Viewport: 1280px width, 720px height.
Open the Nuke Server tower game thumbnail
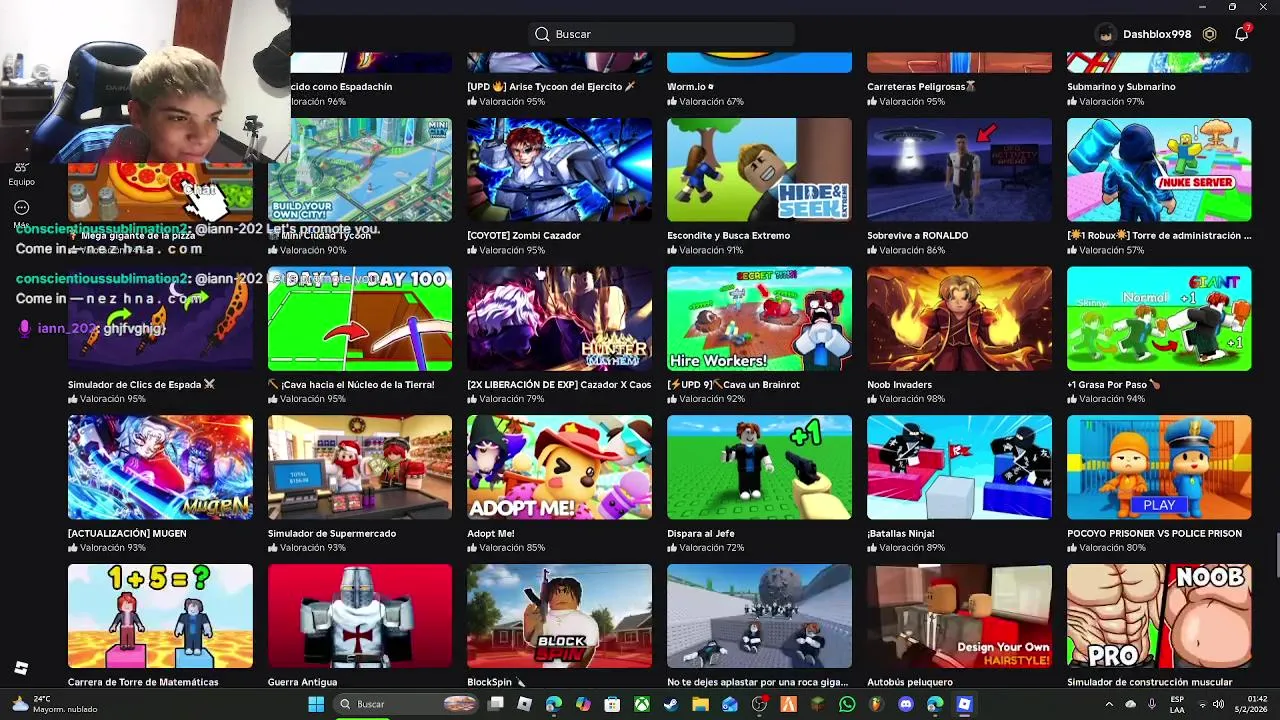(1159, 170)
